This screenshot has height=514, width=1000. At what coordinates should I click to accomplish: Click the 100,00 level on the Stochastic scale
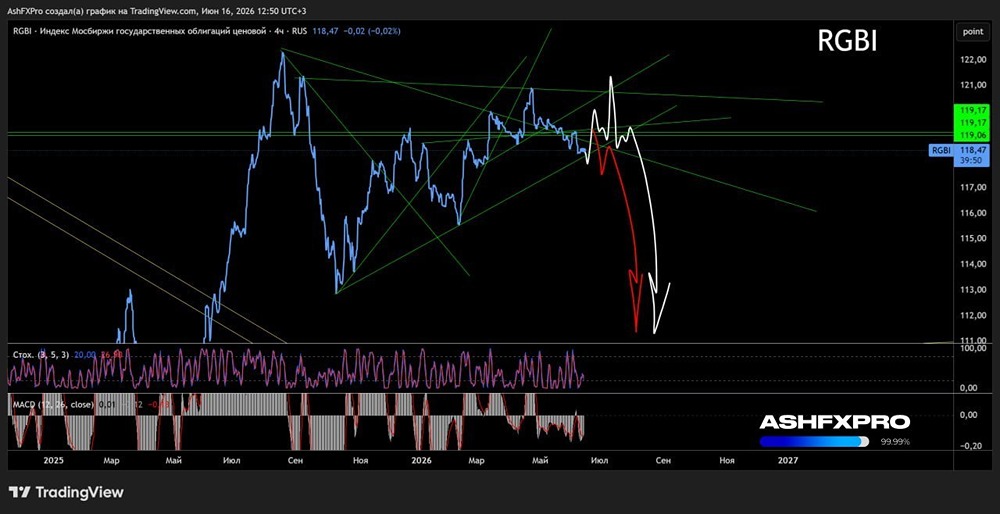(973, 349)
